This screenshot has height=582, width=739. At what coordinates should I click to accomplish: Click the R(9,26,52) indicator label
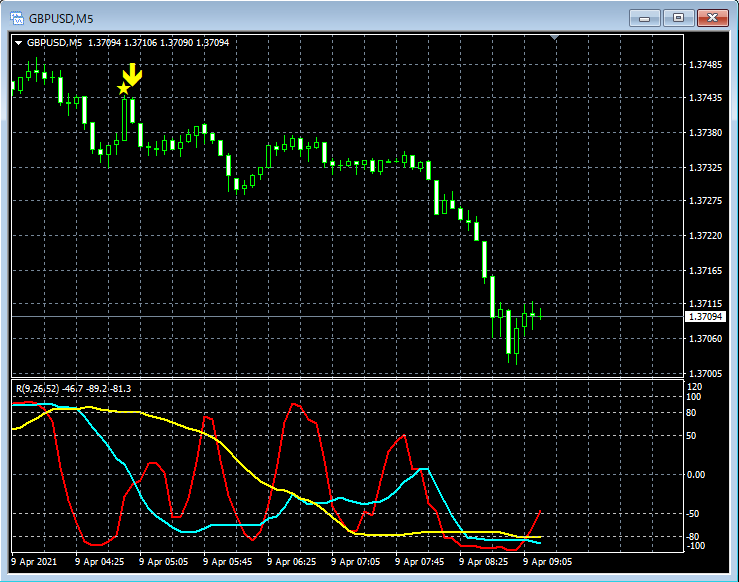point(74,389)
